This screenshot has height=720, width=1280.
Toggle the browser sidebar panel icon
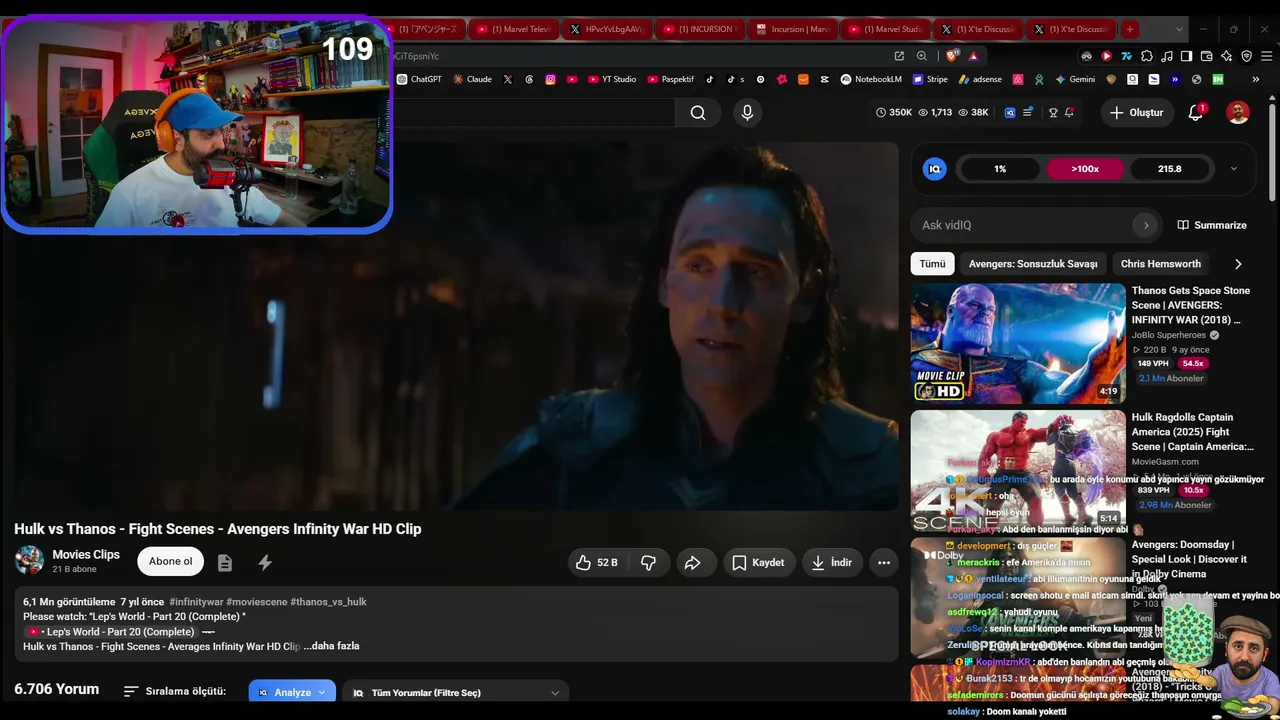1187,56
